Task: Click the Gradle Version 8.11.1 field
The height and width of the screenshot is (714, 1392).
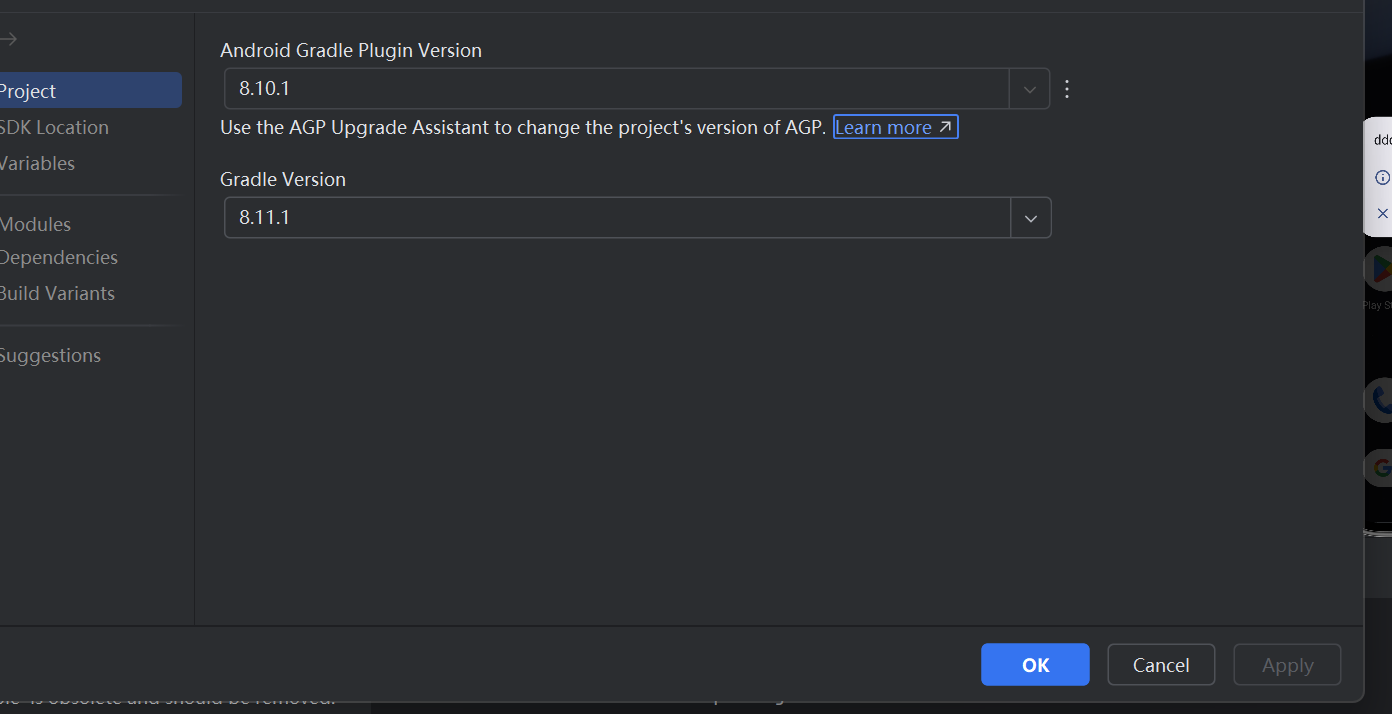Action: click(x=616, y=218)
